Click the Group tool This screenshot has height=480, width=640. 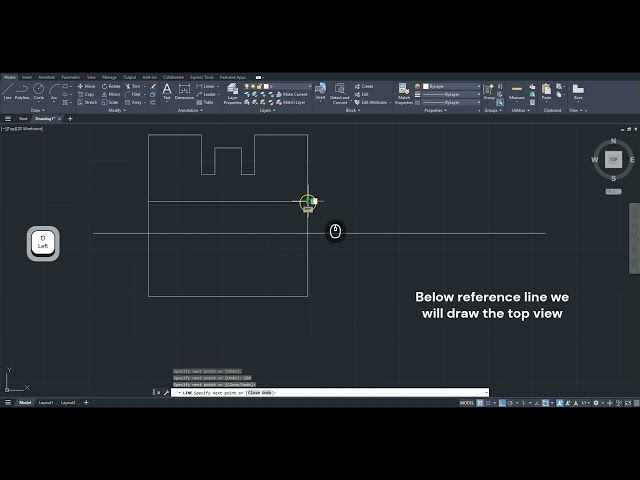(489, 91)
